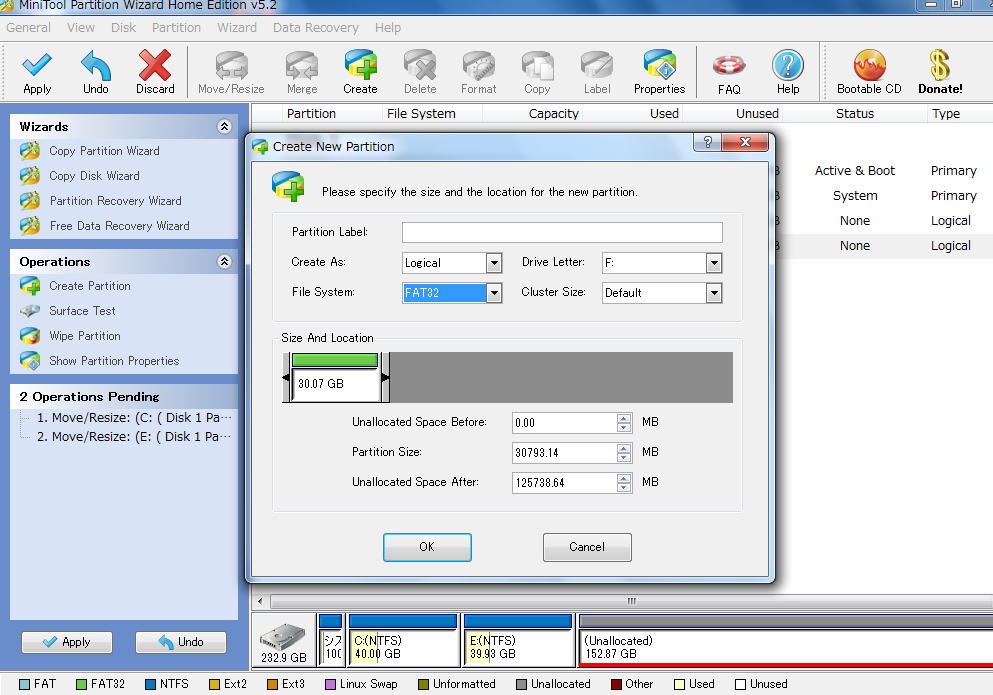
Task: Collapse the Wizards panel
Action: (224, 126)
